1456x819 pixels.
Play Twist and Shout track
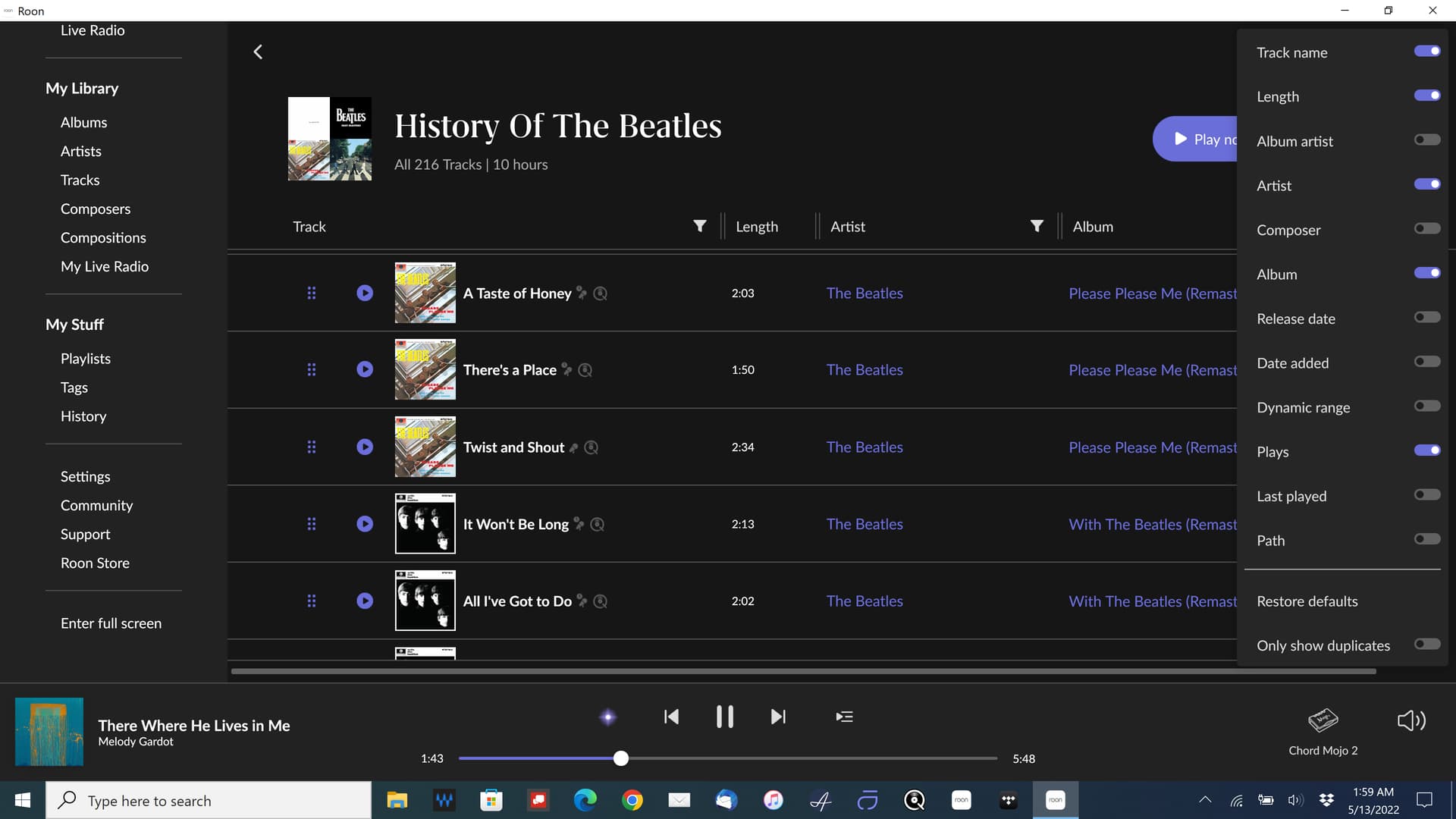tap(365, 447)
